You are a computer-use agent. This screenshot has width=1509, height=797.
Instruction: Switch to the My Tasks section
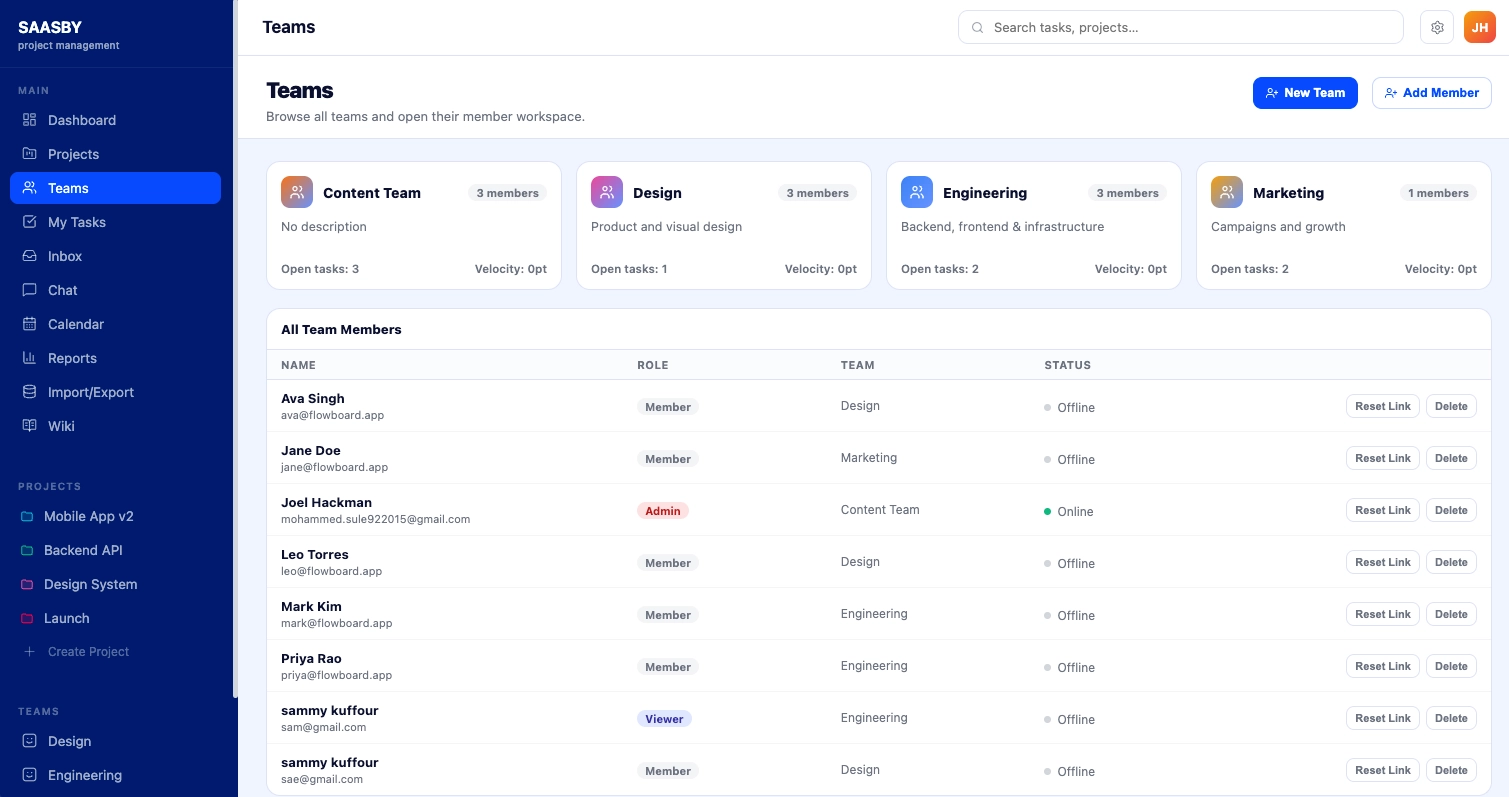coord(77,222)
